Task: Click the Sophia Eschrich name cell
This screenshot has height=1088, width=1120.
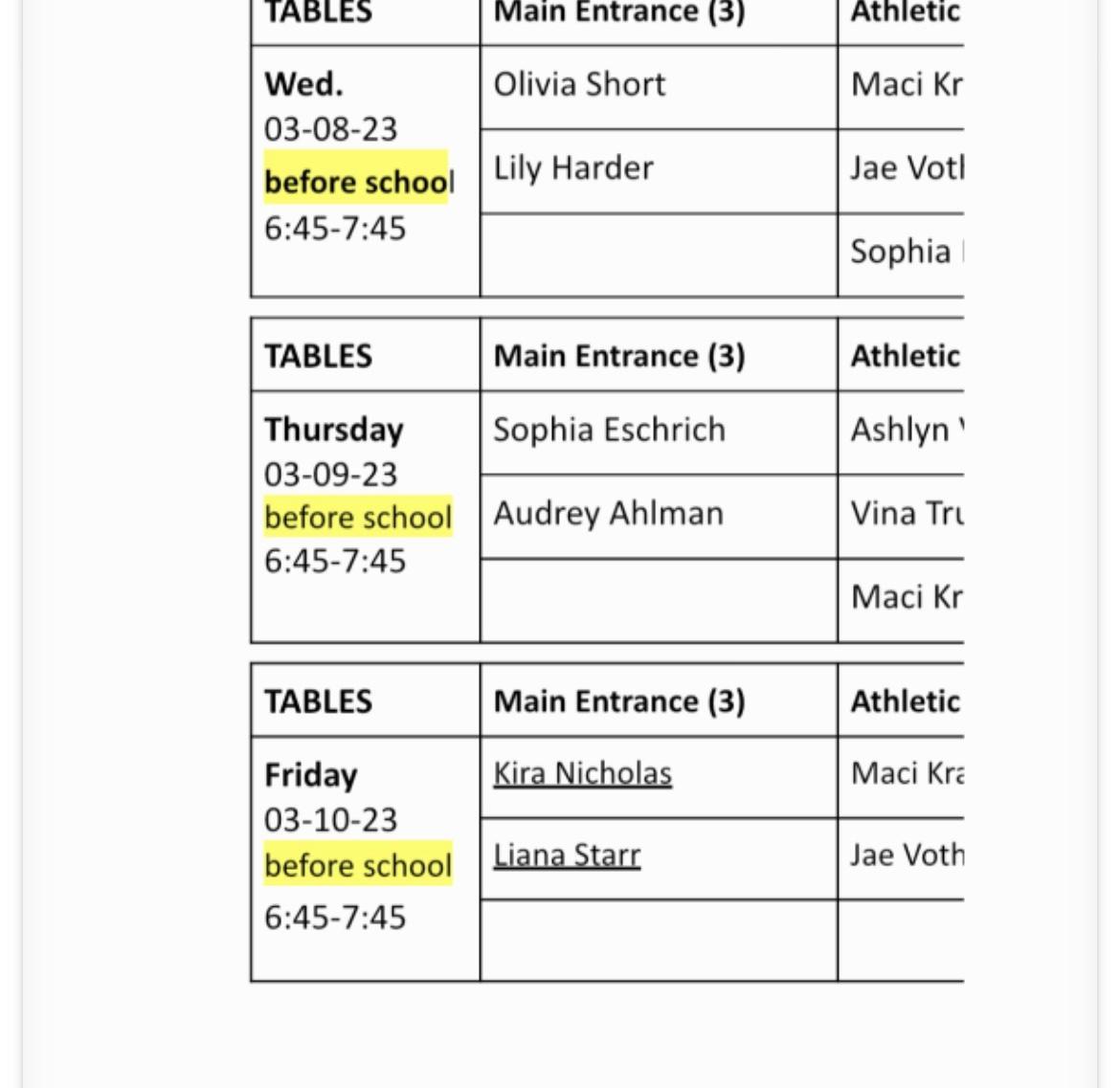Action: [609, 430]
